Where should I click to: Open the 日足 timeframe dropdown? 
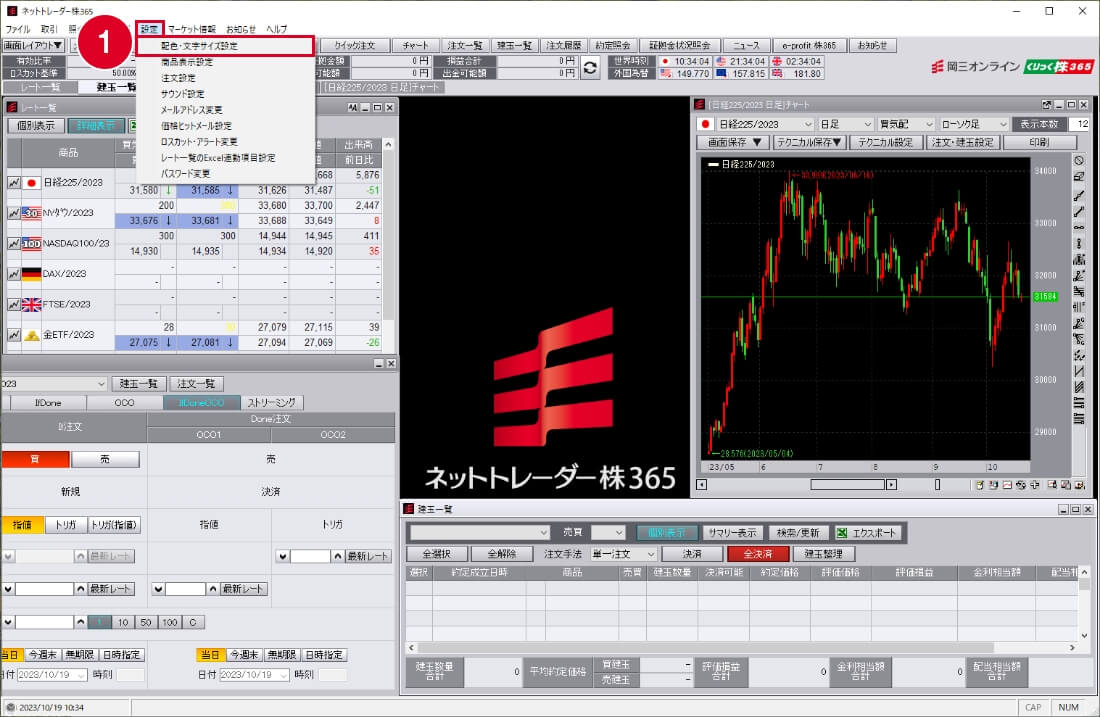point(845,124)
